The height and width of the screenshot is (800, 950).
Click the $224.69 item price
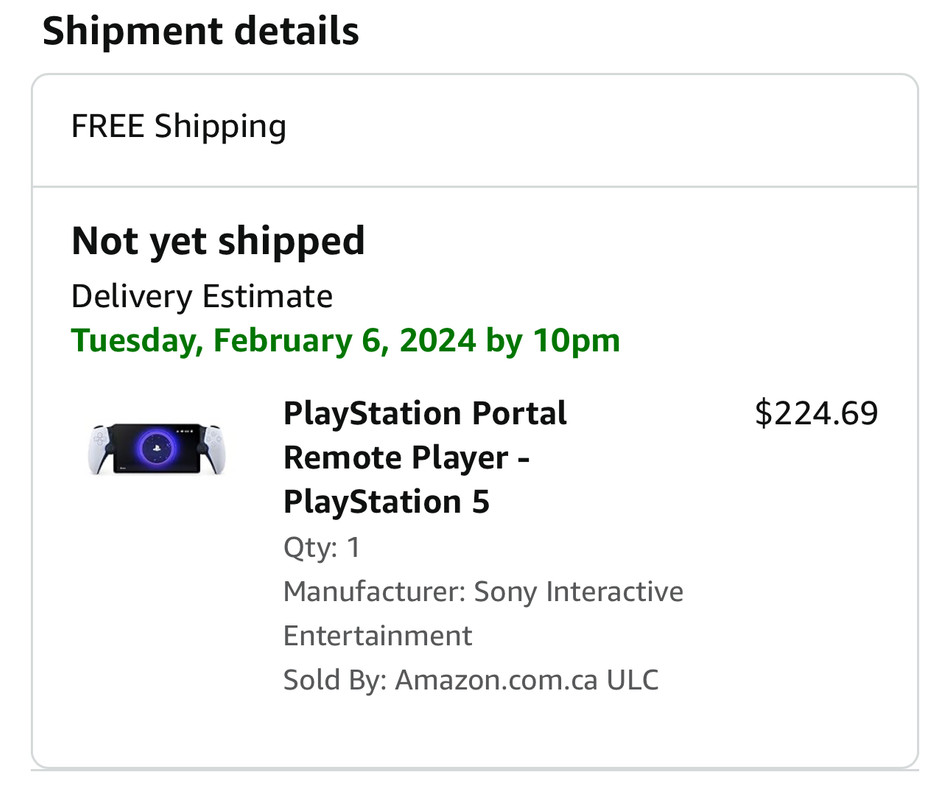[x=816, y=413]
